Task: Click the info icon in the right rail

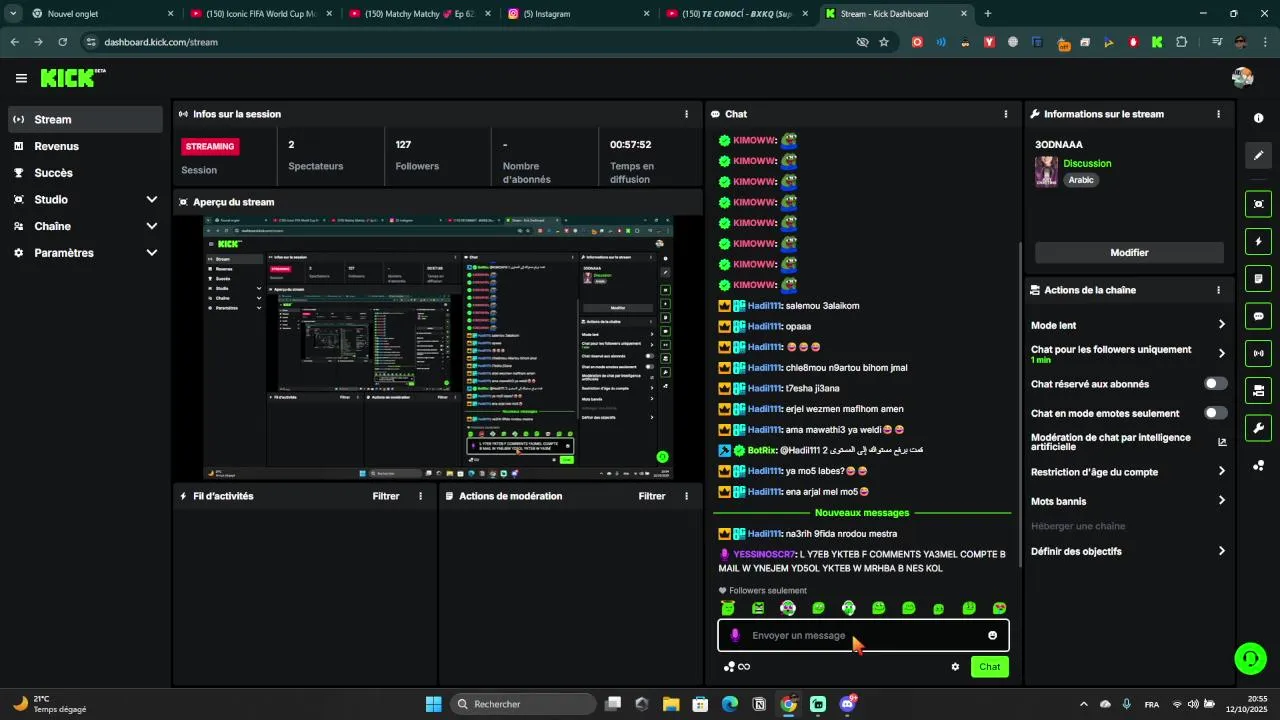Action: 1258,118
